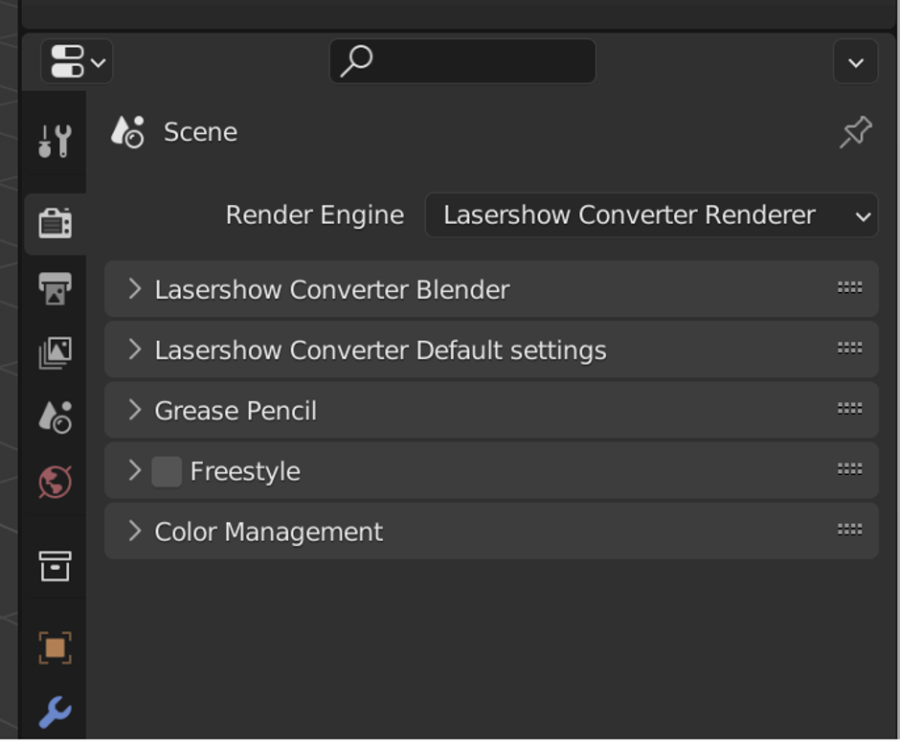Viewport: 900px width, 746px height.
Task: Open the View Layer properties tab
Action: [x=55, y=352]
